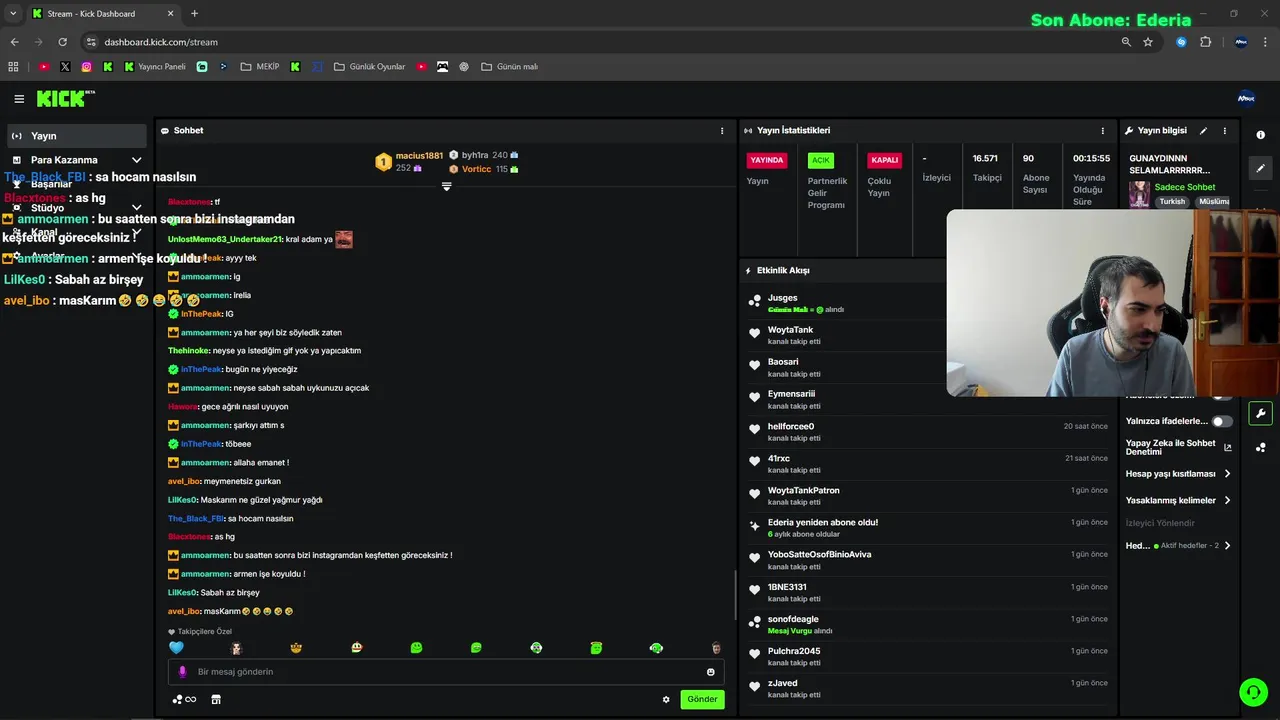Open the Günün malı bookmark folder
The image size is (1280, 720).
tap(510, 67)
